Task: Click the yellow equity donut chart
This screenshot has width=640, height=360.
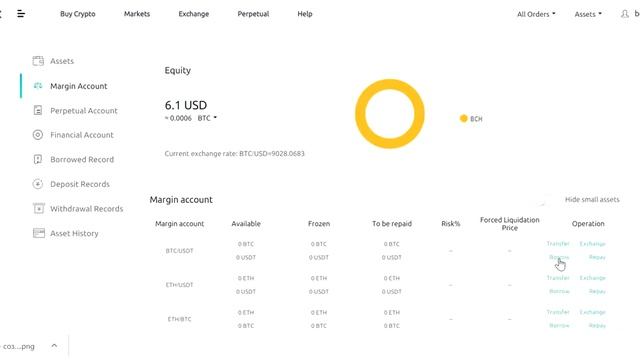Action: point(390,114)
